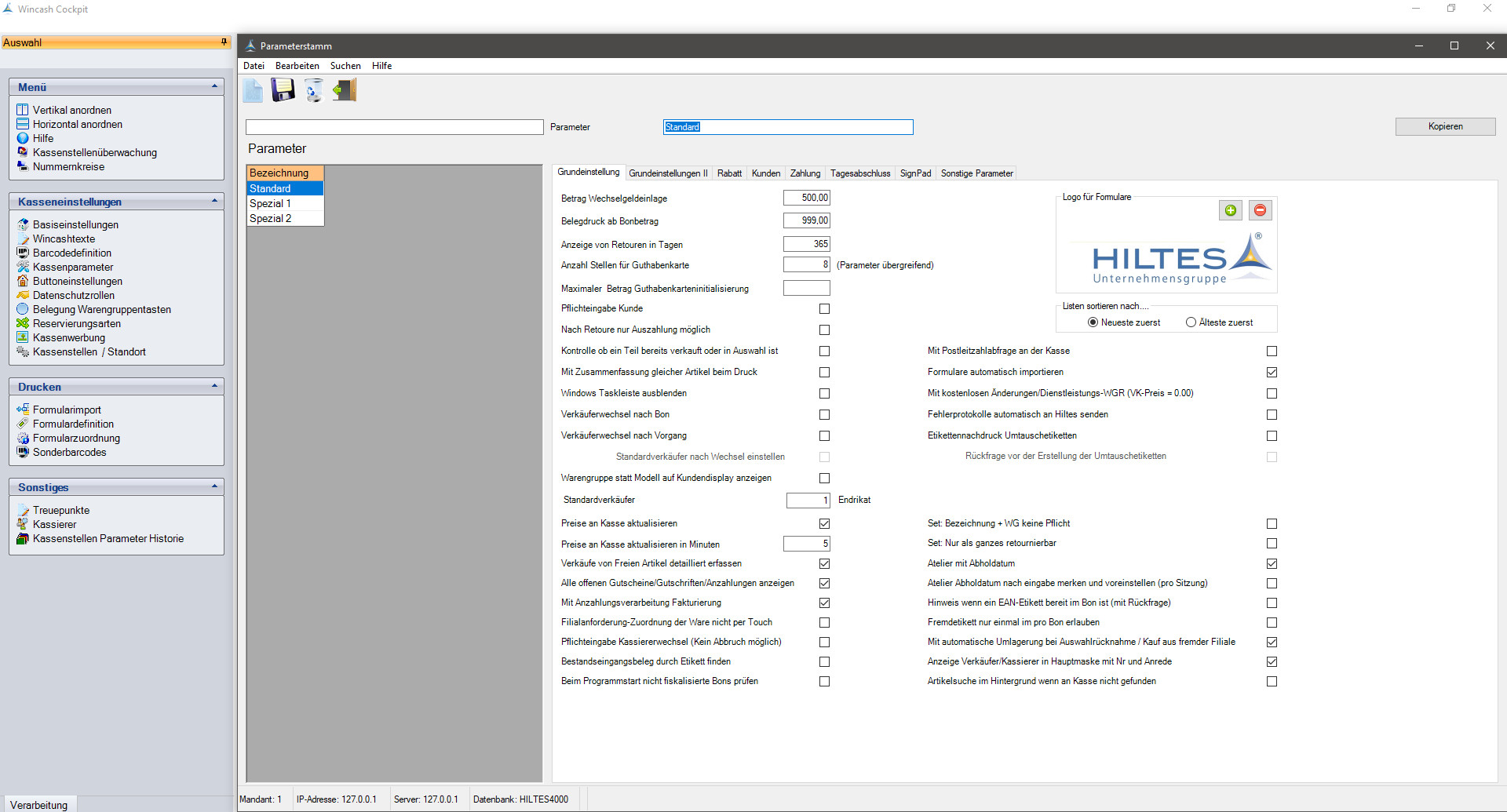1507x812 pixels.
Task: Click the Betrag Wechselgeldeinlage input field
Action: [806, 198]
